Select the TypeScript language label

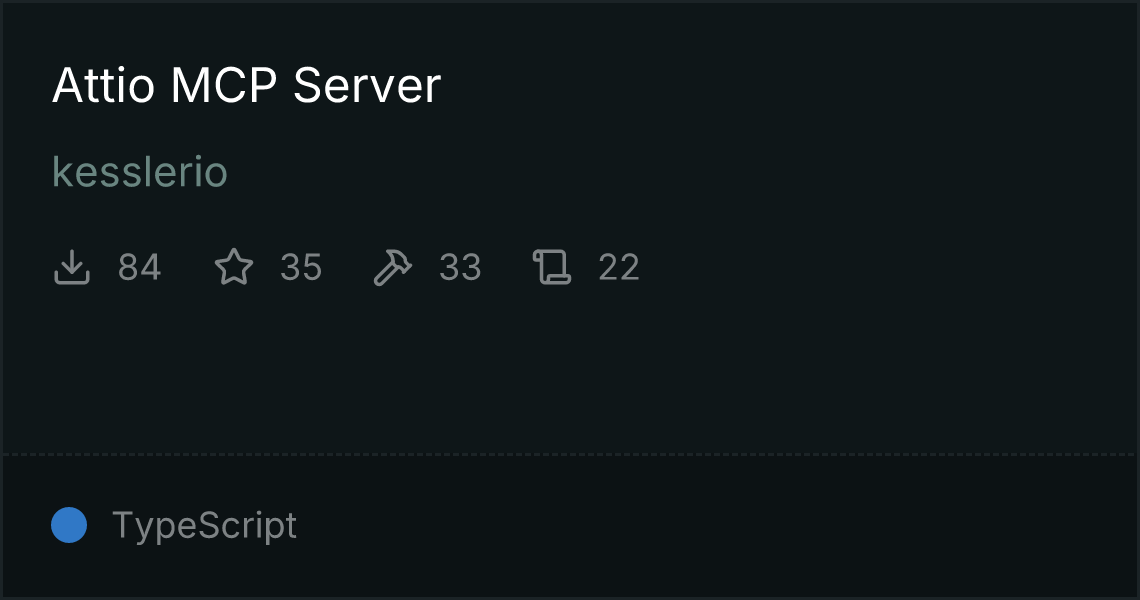pyautogui.click(x=204, y=525)
